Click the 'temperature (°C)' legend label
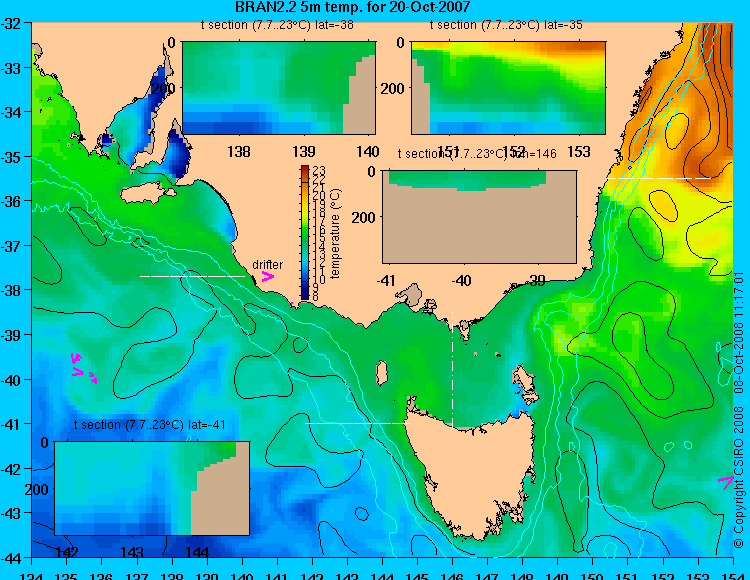This screenshot has height=580, width=750. click(335, 233)
